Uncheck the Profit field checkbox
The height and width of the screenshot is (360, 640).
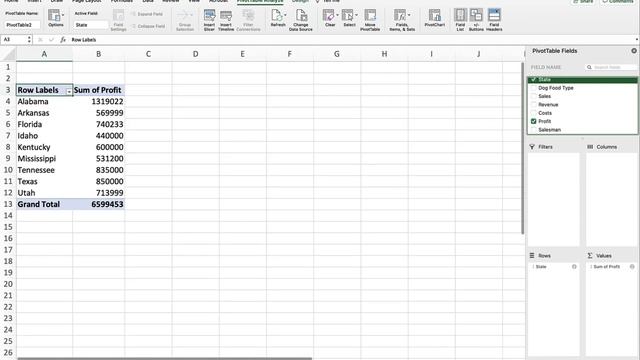(x=533, y=121)
